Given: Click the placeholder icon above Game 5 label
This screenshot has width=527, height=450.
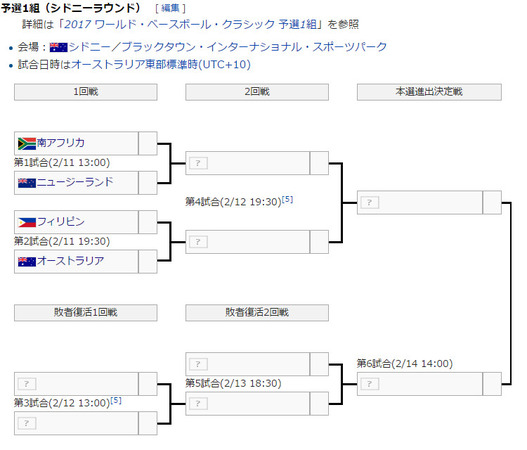Looking at the screenshot, I should (x=198, y=364).
